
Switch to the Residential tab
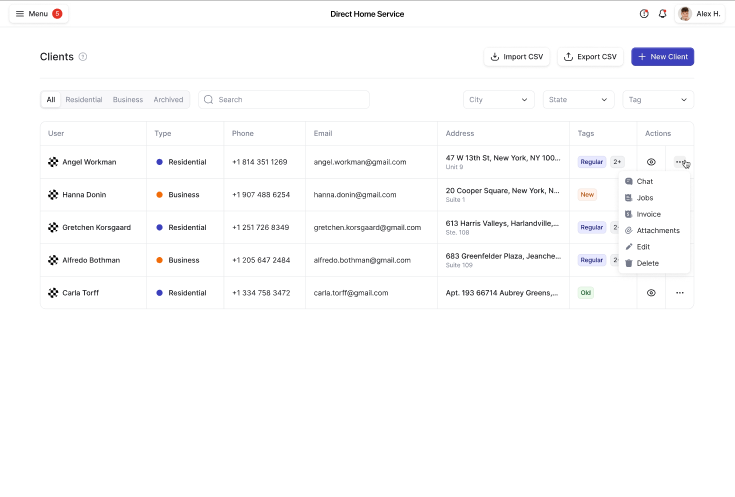pos(84,100)
